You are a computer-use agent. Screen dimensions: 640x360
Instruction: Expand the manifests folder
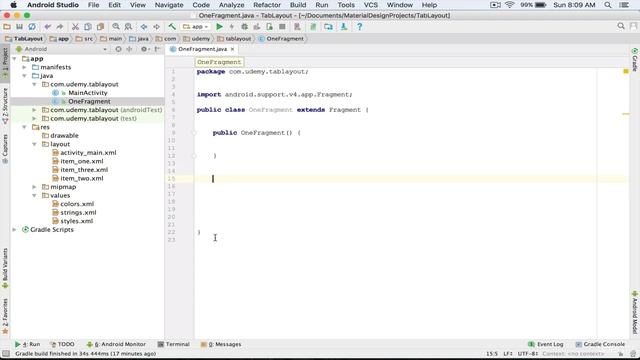pyautogui.click(x=24, y=67)
